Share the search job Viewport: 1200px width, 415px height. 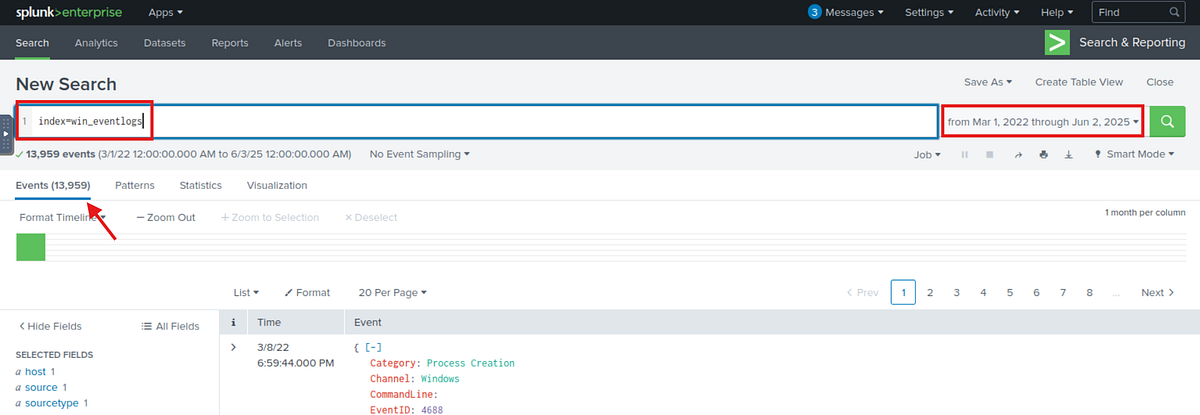tap(1018, 155)
